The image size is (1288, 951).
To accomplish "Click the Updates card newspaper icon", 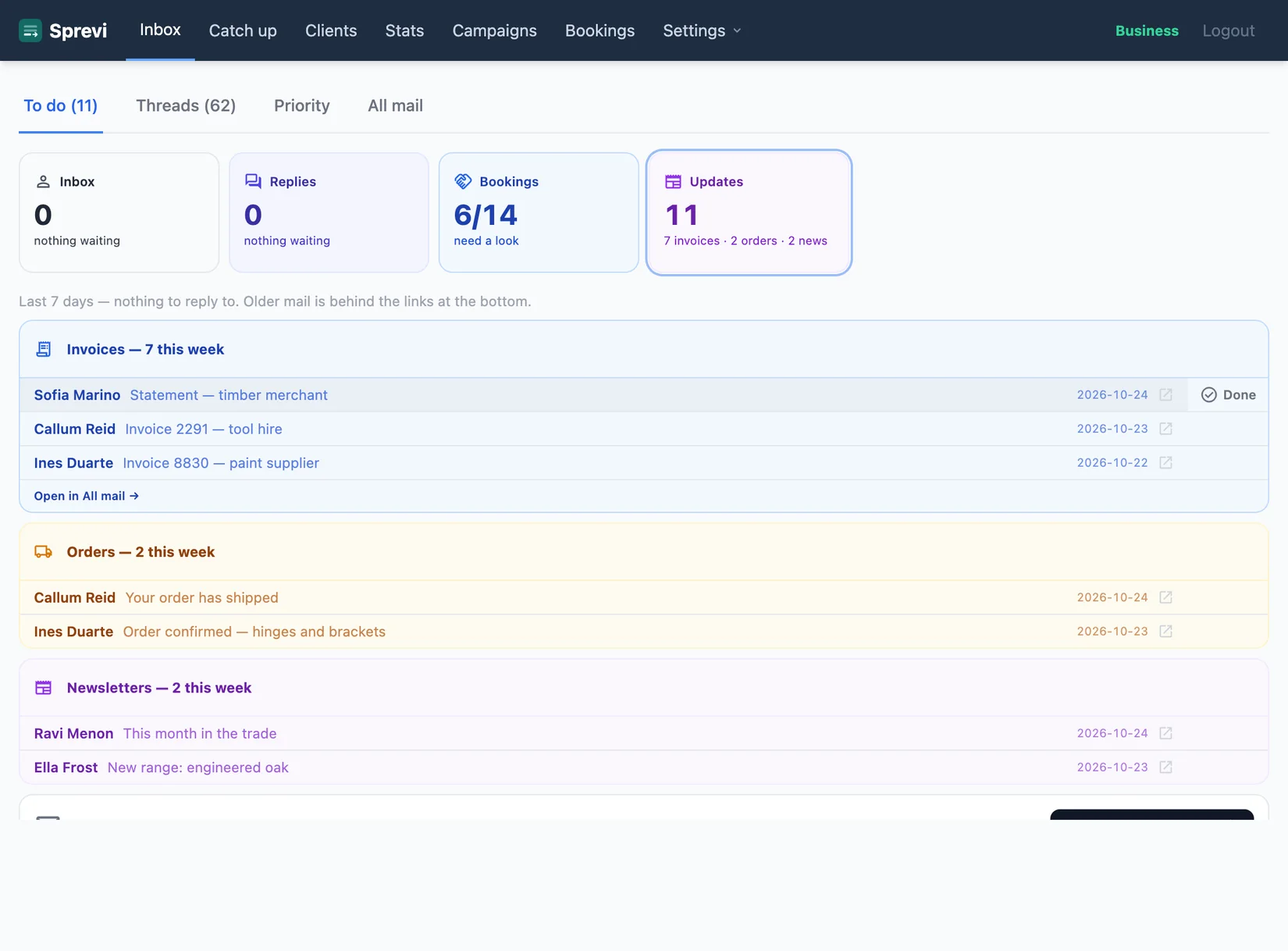I will pyautogui.click(x=673, y=181).
